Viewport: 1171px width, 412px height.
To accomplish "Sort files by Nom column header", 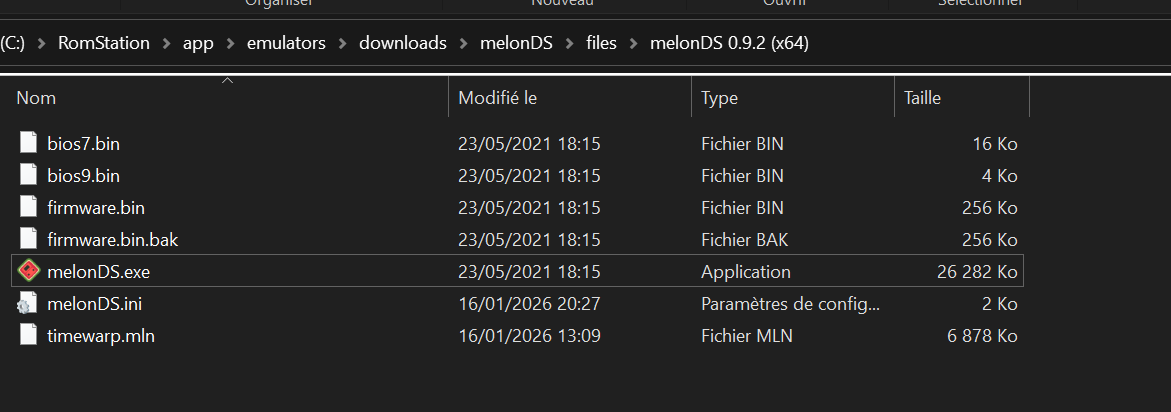I will click(36, 98).
